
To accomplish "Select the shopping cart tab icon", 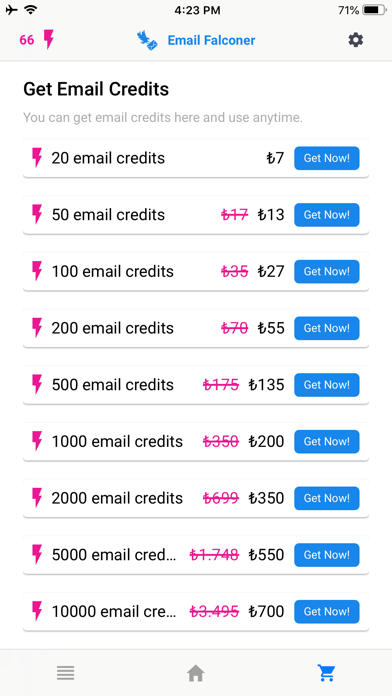I will (326, 673).
